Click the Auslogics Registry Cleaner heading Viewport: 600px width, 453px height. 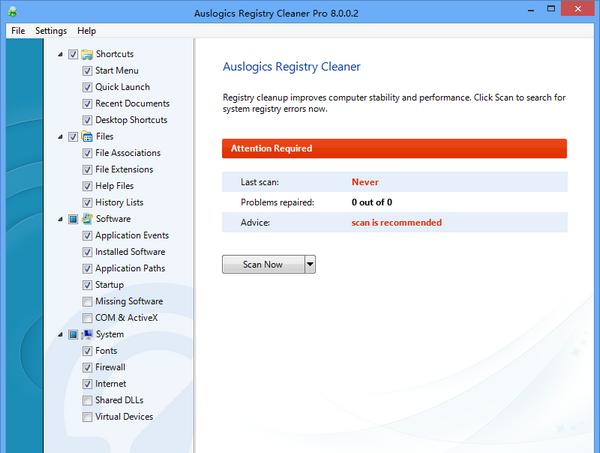pyautogui.click(x=292, y=67)
